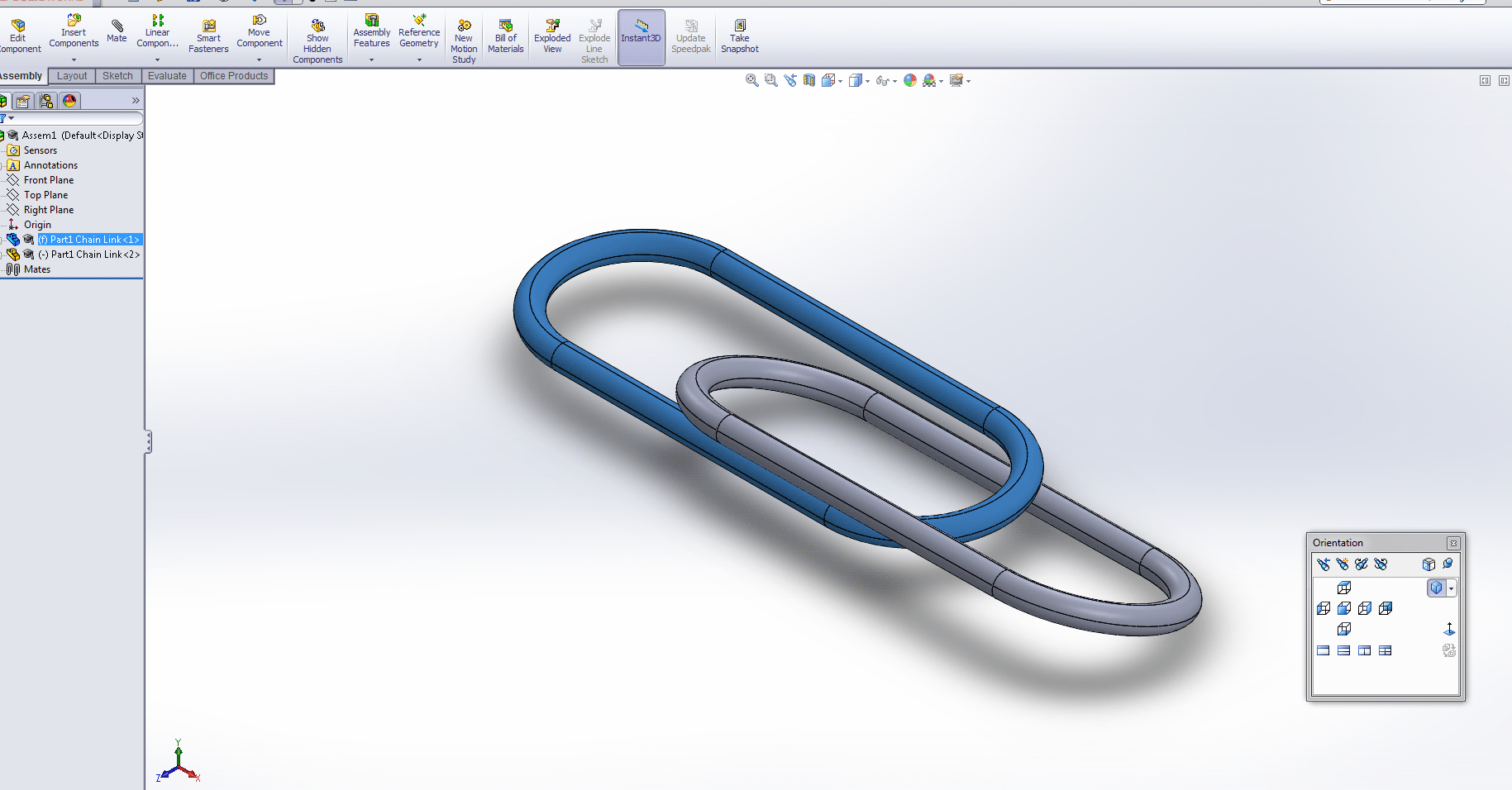1512x790 pixels.
Task: Click Smart Fasteners in the toolbar
Action: click(x=208, y=37)
